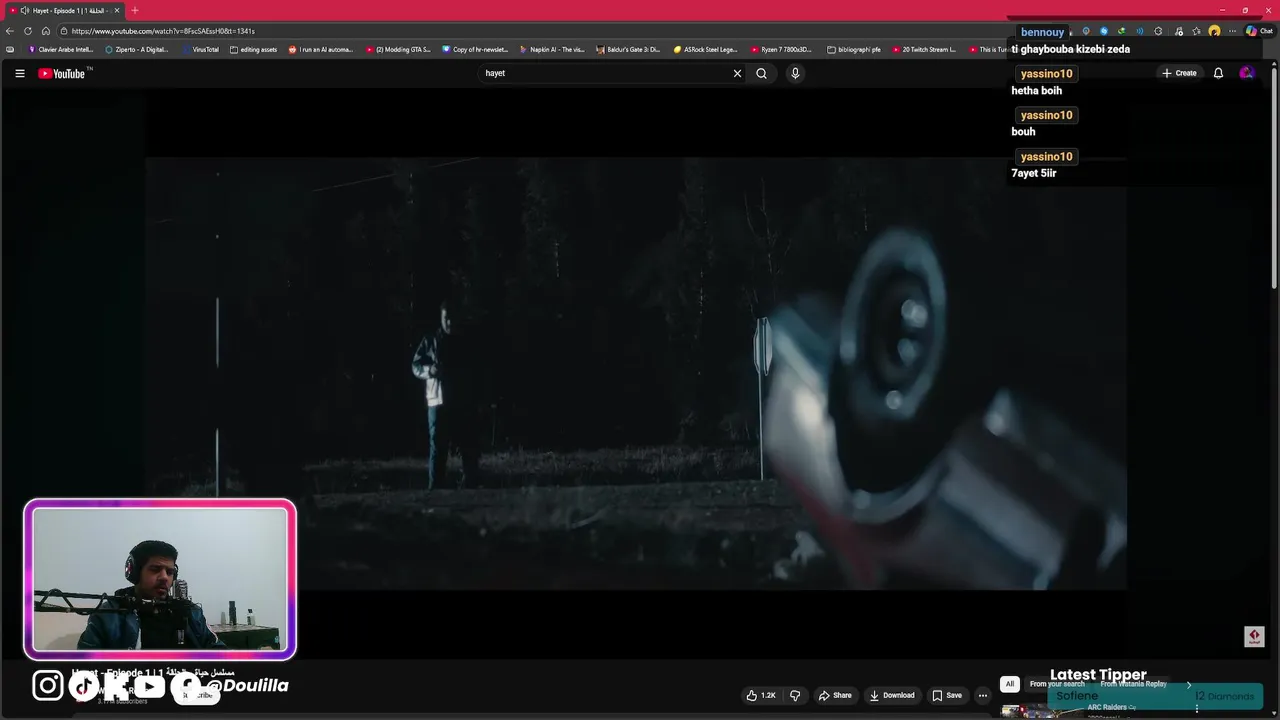
Task: Open the 'Ziperto - A Digital...' bookmark
Action: coord(137,49)
